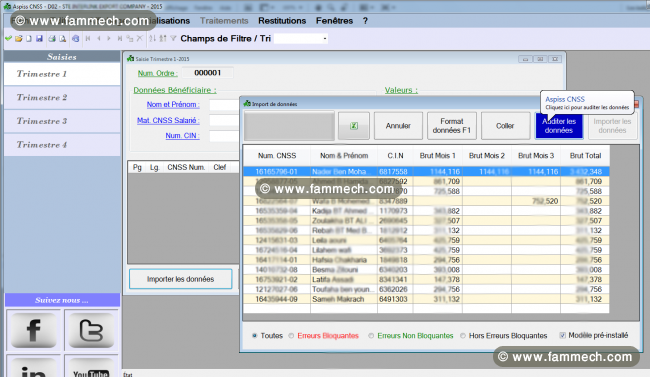The width and height of the screenshot is (650, 377).
Task: Click Importer les données in Saisie window
Action: [180, 279]
